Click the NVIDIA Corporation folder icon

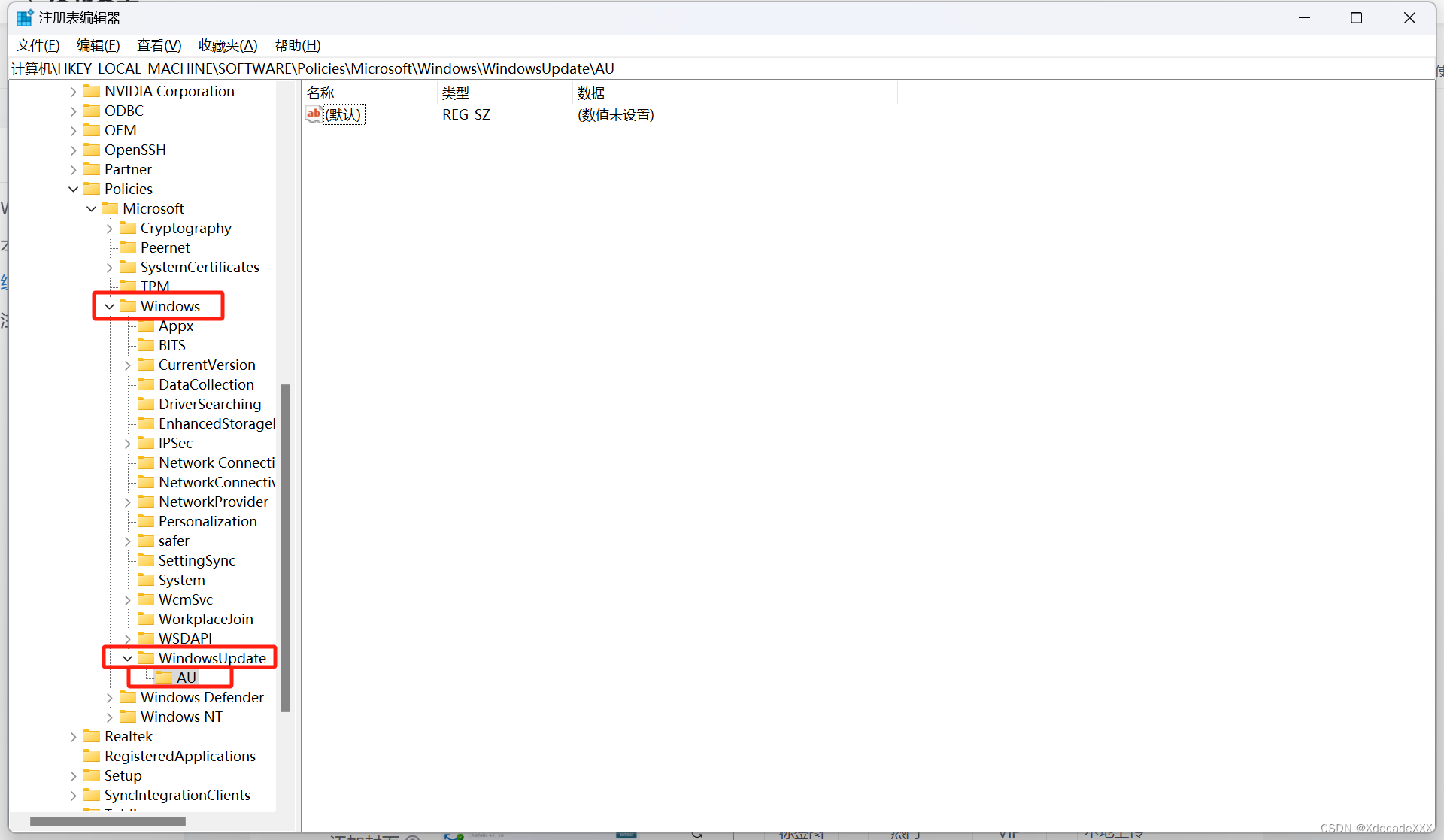point(92,91)
